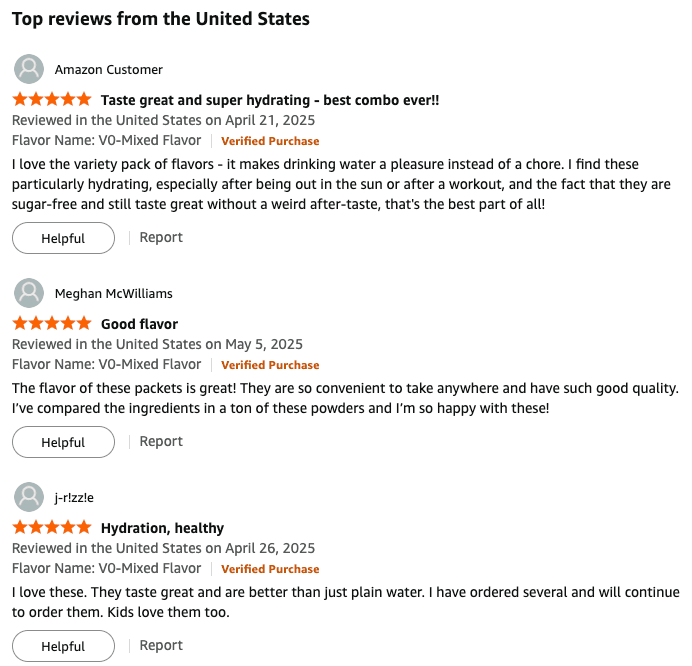
Task: Click Meghan McWilliams' profile avatar icon
Action: (x=29, y=294)
